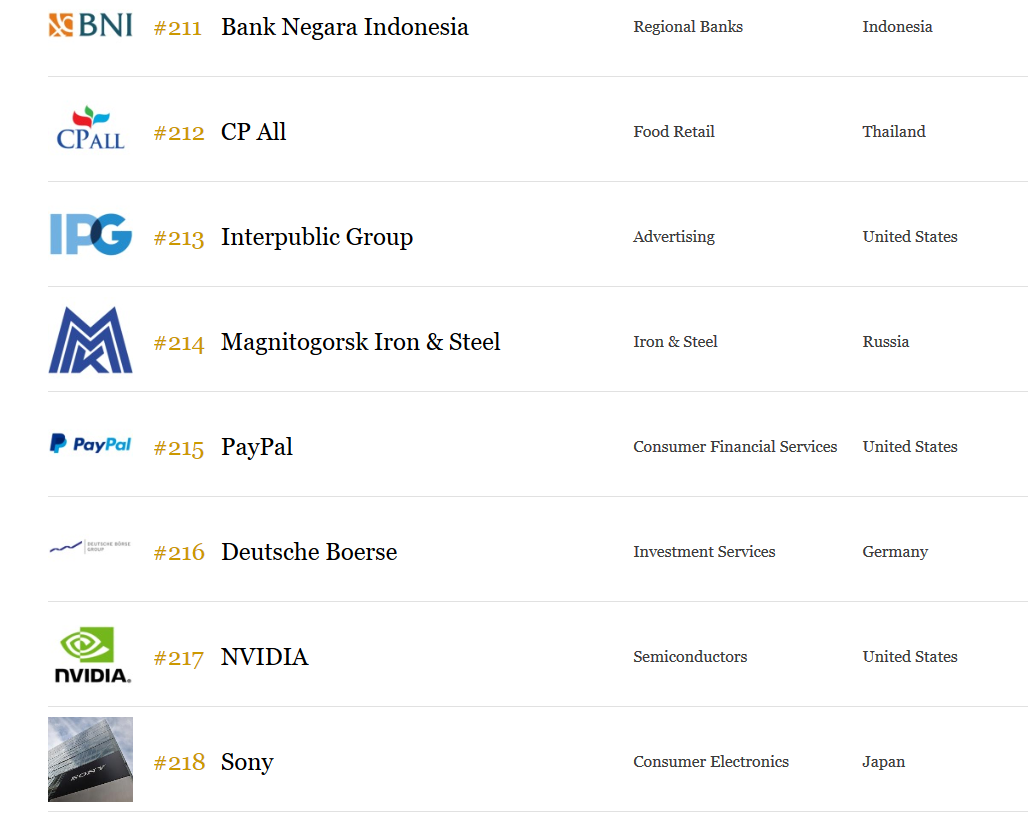The width and height of the screenshot is (1032, 830).
Task: Click rank number #215
Action: click(179, 448)
